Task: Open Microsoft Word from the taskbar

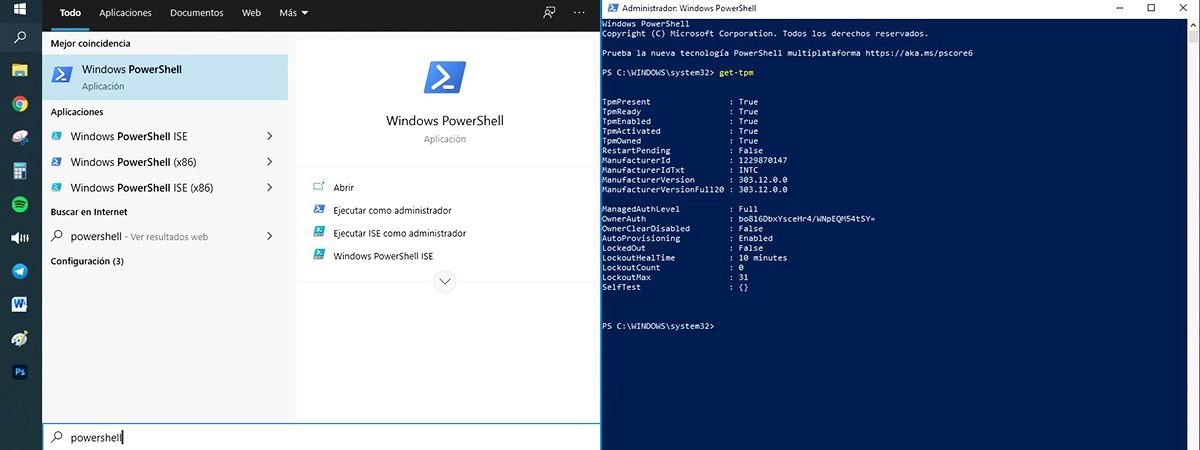Action: click(20, 304)
